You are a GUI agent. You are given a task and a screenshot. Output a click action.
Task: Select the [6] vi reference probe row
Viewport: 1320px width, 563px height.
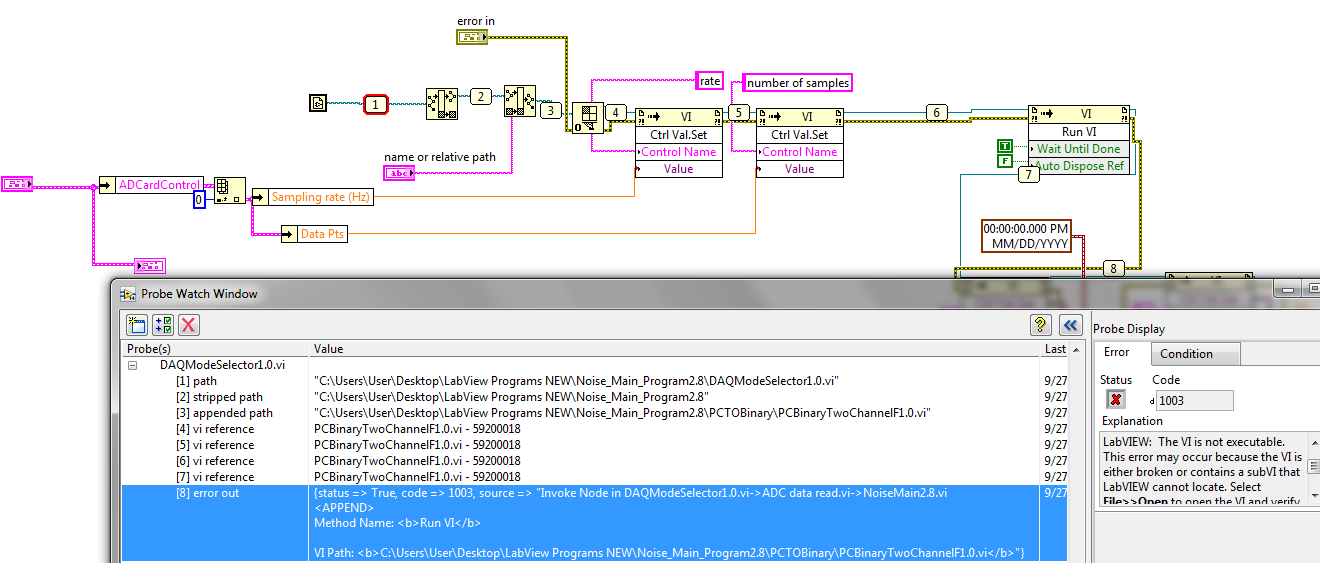594,461
